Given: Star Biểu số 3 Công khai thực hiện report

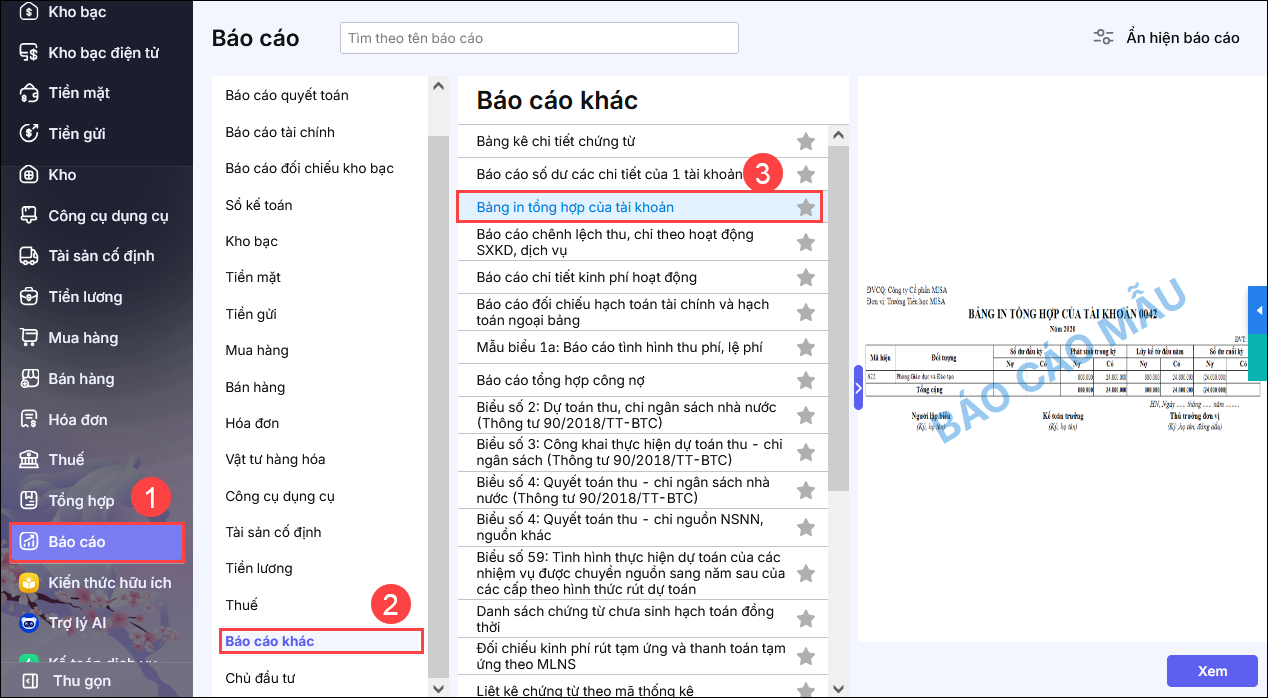Looking at the screenshot, I should coord(806,452).
